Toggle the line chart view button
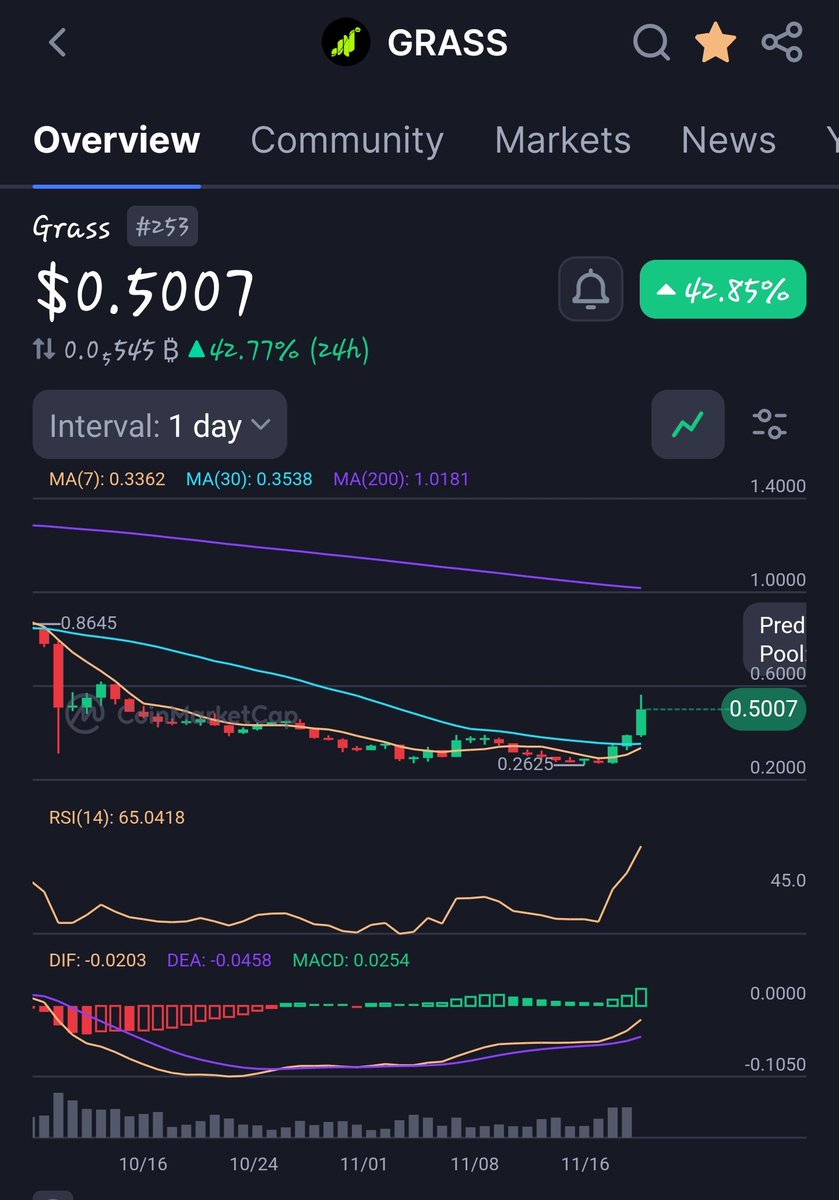 point(688,425)
